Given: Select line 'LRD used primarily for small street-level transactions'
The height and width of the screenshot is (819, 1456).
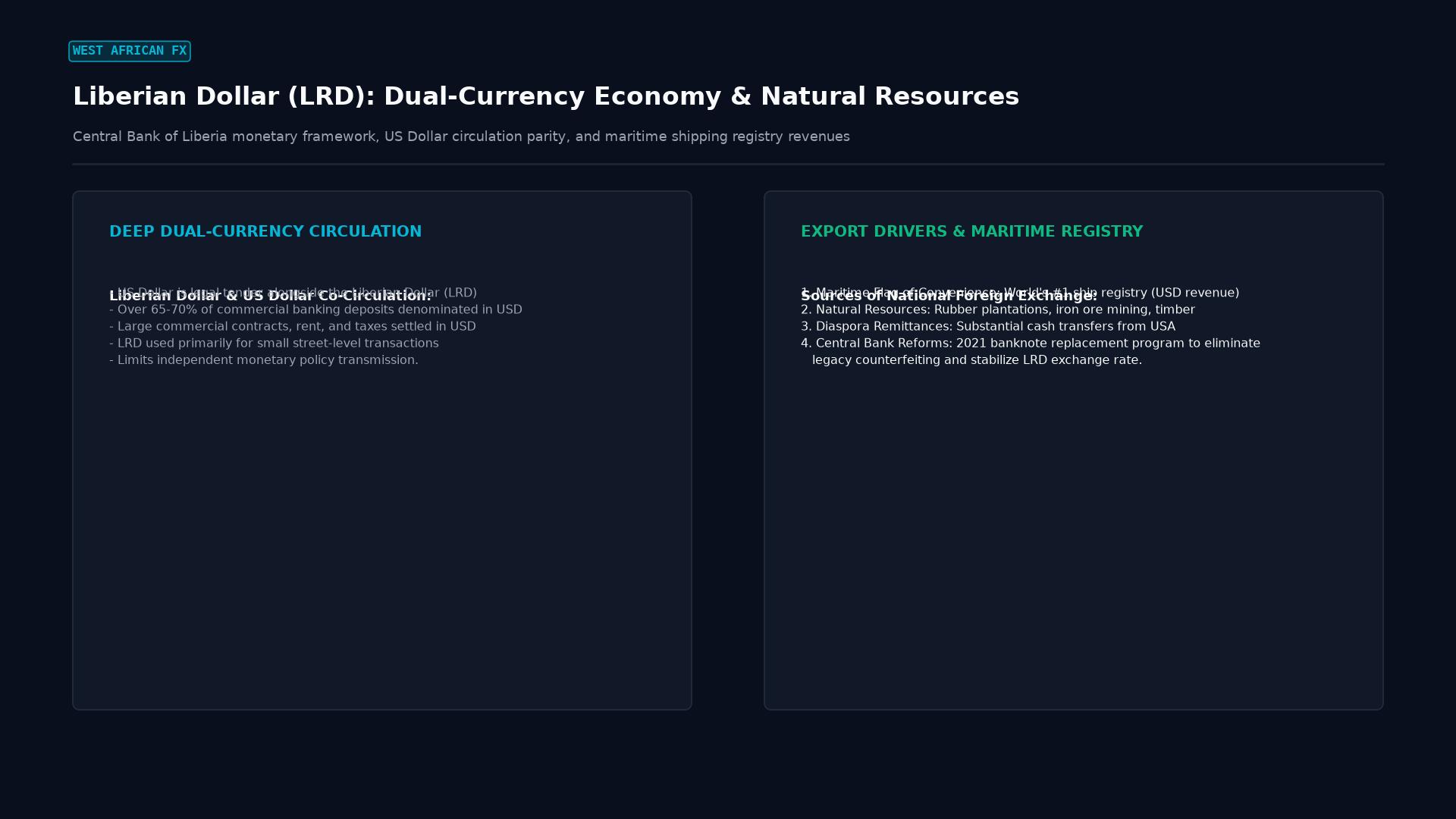Looking at the screenshot, I should (x=274, y=343).
